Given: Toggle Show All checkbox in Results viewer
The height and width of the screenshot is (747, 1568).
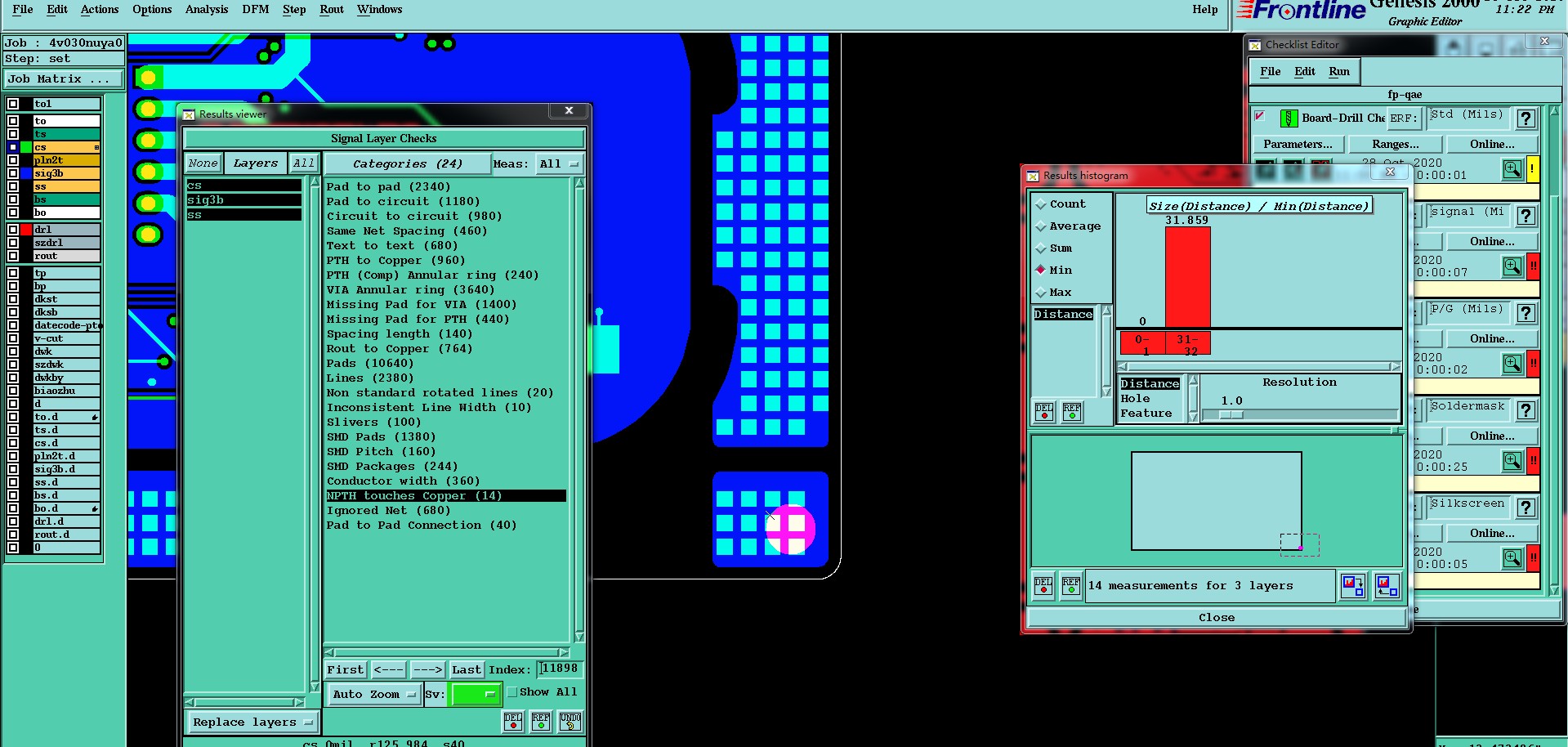Looking at the screenshot, I should point(512,692).
